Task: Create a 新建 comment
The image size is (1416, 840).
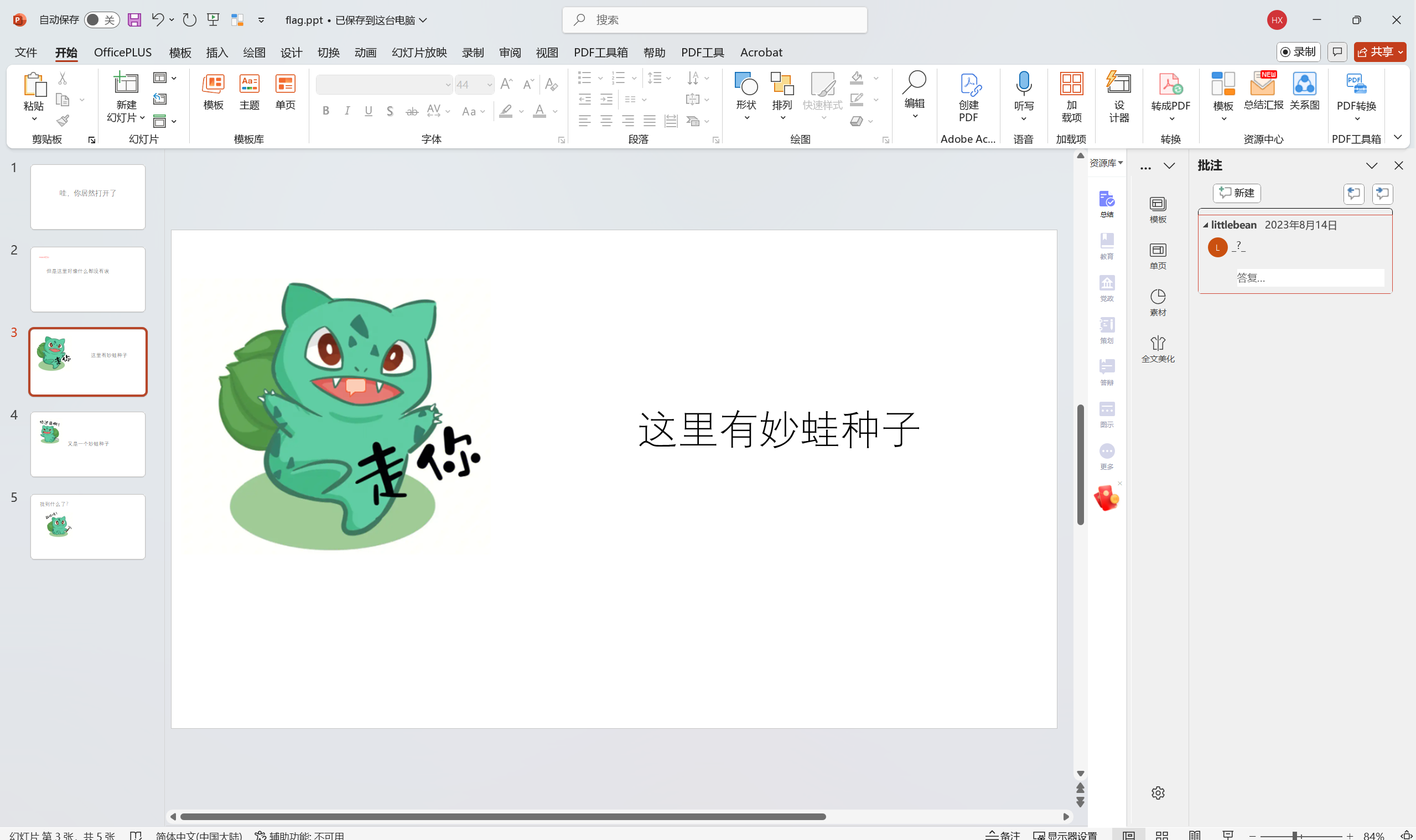Action: point(1237,193)
